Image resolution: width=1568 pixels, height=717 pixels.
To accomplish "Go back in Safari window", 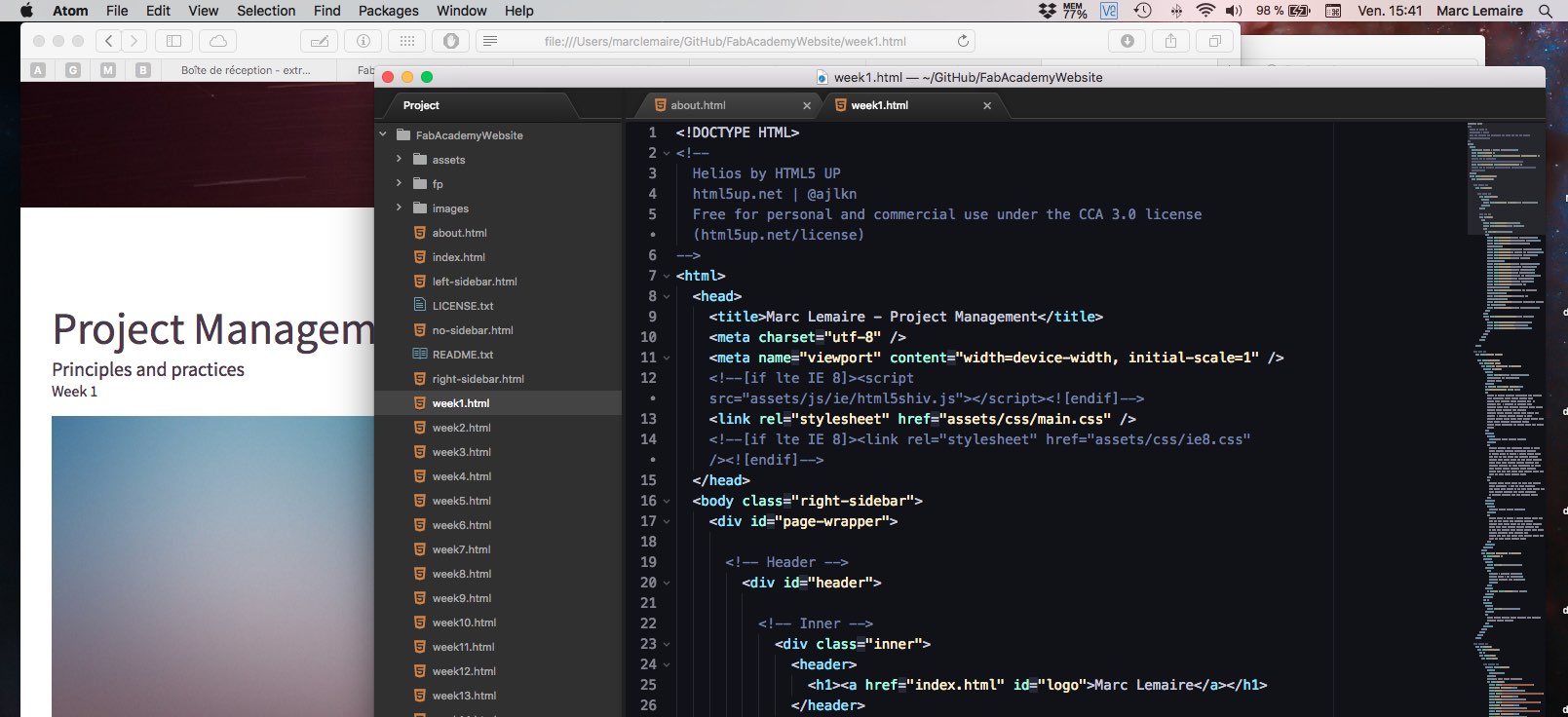I will click(x=109, y=41).
